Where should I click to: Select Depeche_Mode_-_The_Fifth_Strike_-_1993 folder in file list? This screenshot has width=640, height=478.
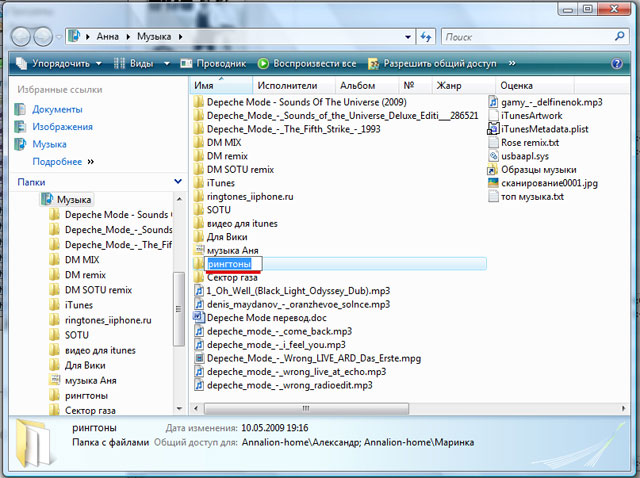[x=293, y=129]
